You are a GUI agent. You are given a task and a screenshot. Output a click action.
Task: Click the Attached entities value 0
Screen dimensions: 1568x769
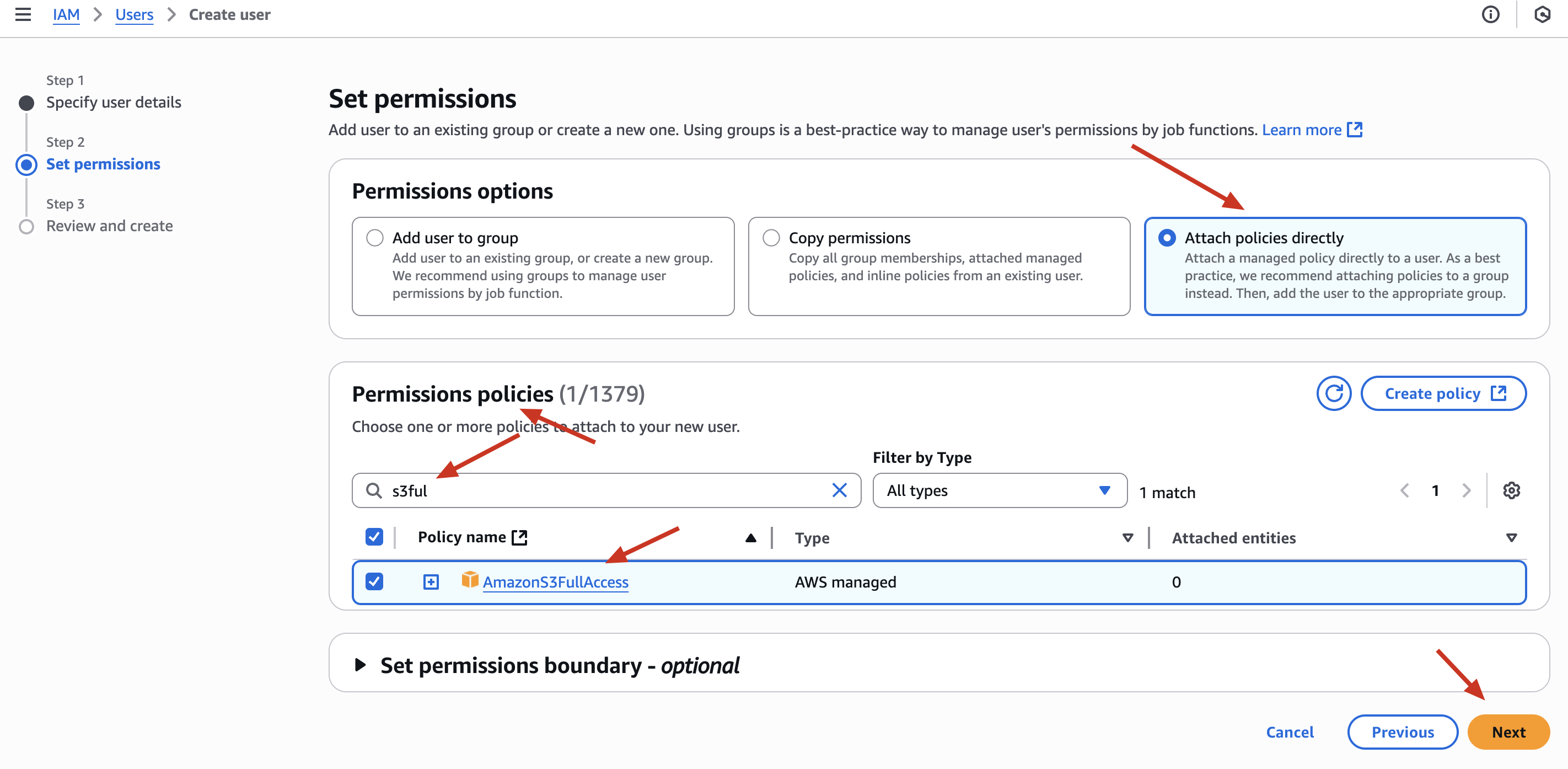point(1176,582)
